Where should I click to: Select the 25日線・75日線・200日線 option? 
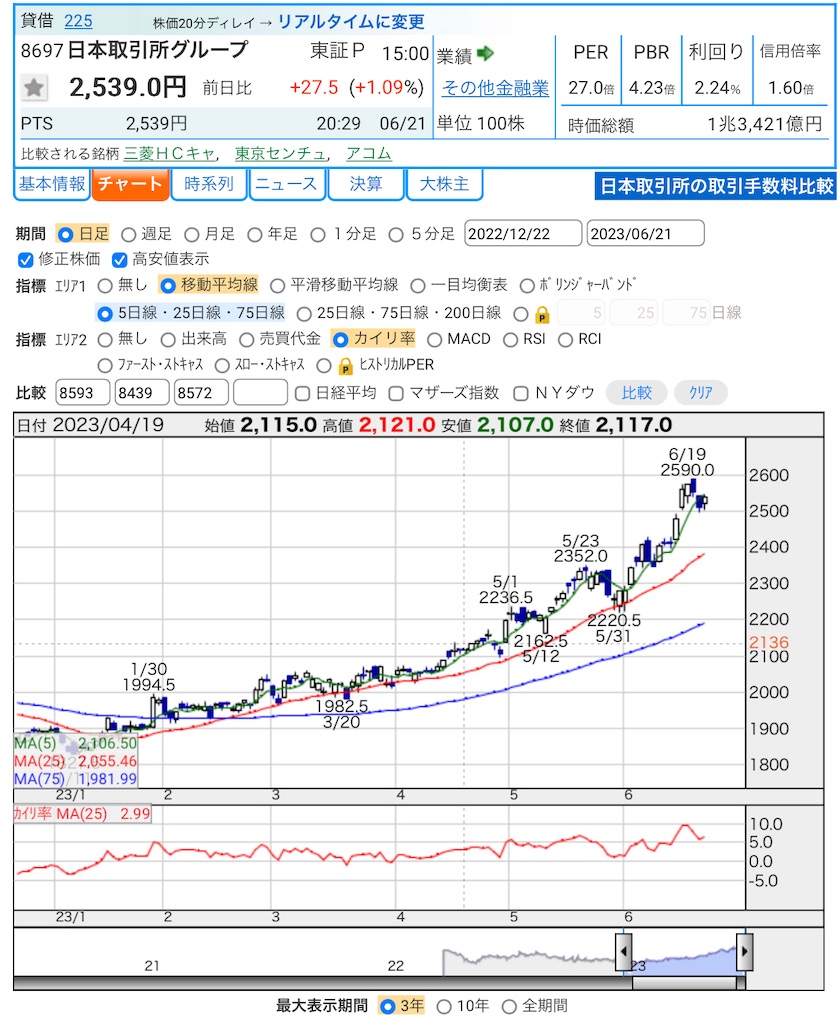tap(304, 314)
